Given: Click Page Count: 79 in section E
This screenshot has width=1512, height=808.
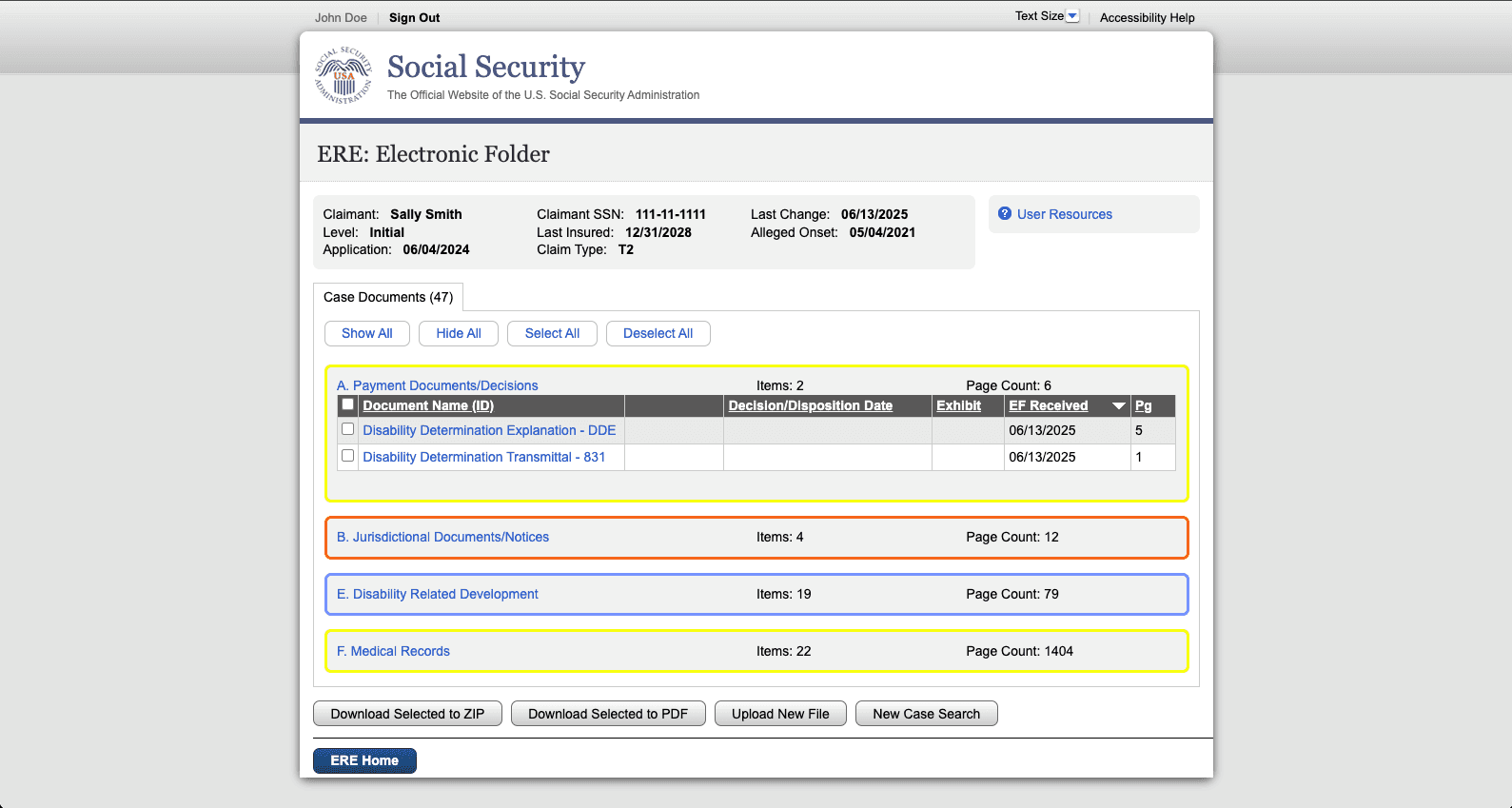Looking at the screenshot, I should click(1012, 594).
